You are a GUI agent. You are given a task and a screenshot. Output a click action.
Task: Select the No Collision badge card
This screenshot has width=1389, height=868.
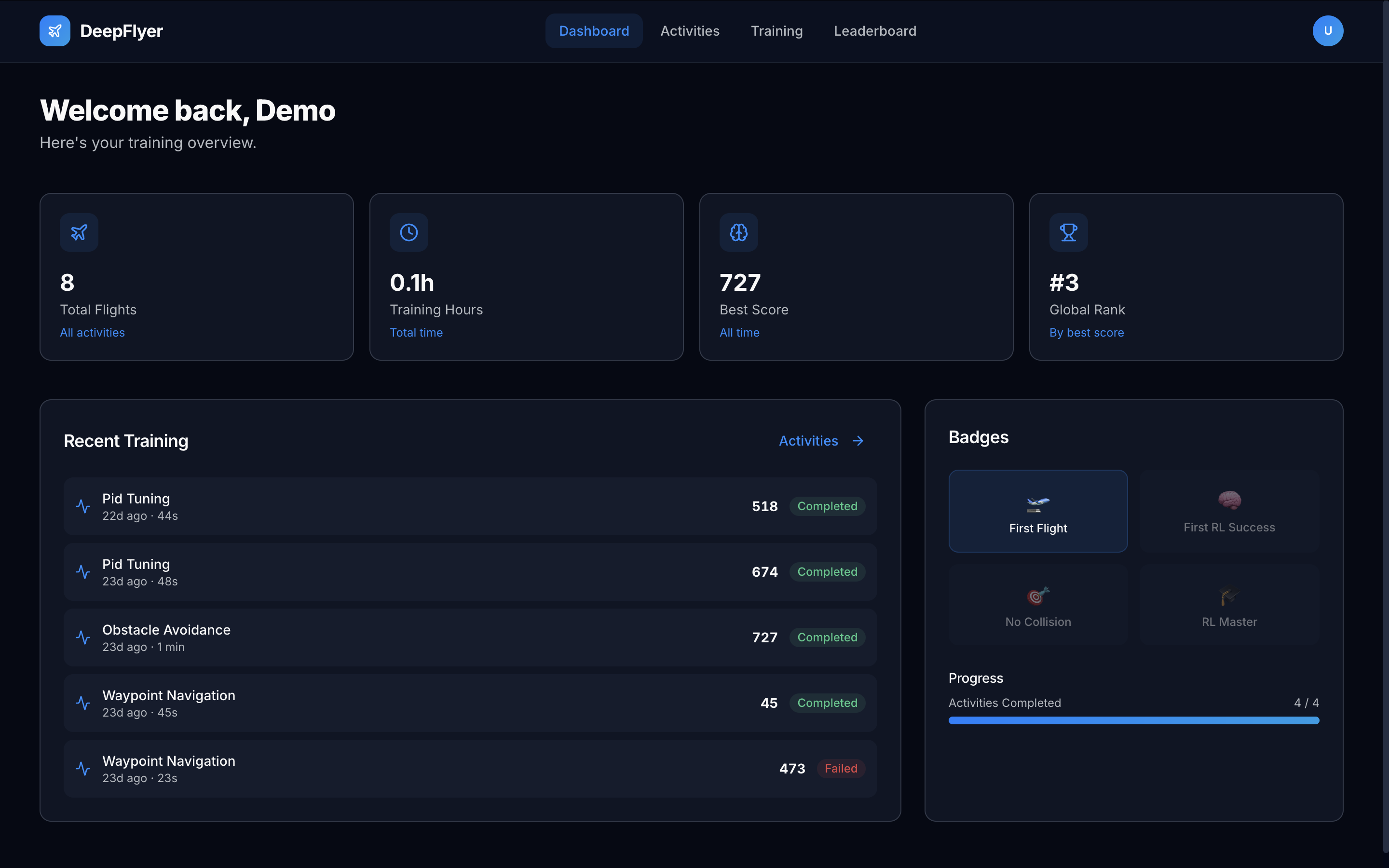point(1038,605)
